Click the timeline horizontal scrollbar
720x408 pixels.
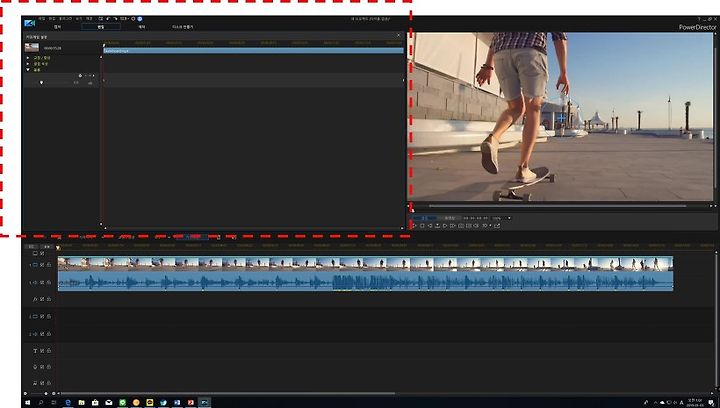click(x=228, y=393)
